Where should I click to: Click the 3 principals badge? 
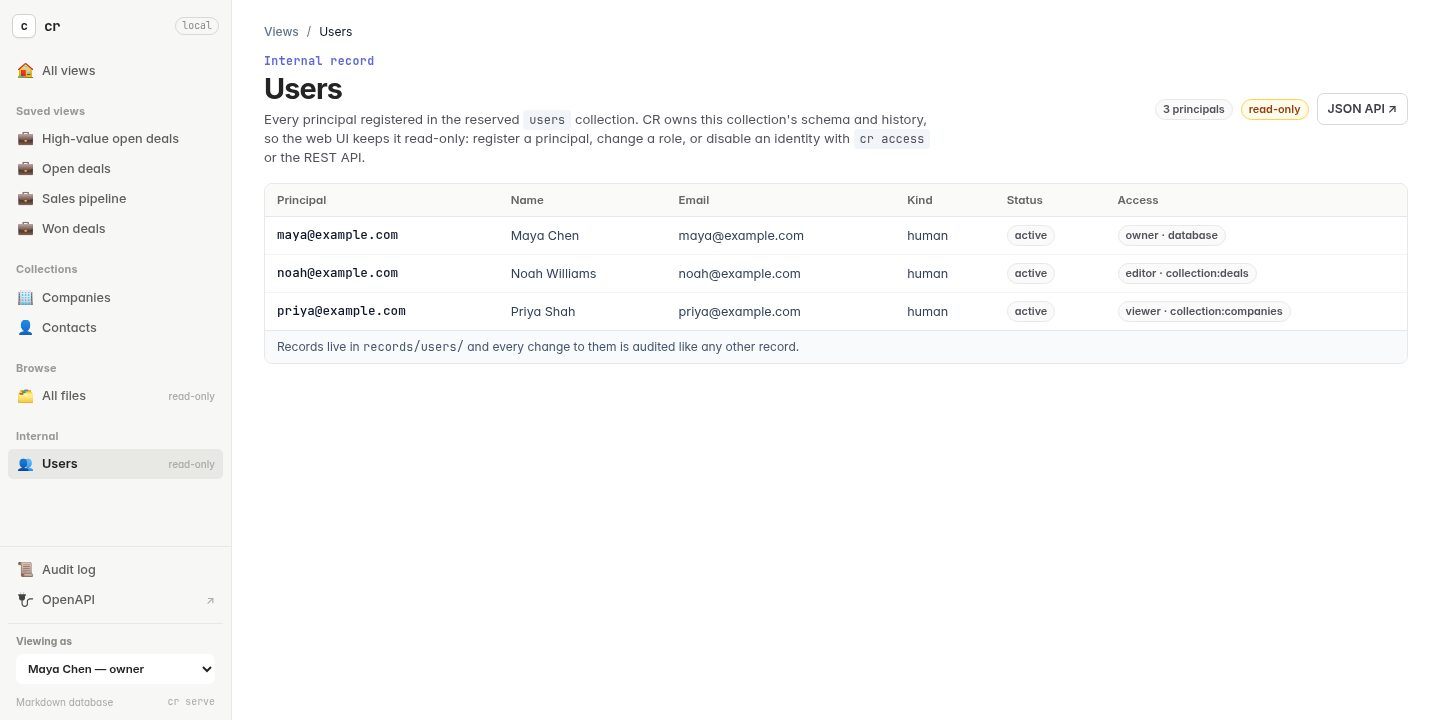point(1193,110)
